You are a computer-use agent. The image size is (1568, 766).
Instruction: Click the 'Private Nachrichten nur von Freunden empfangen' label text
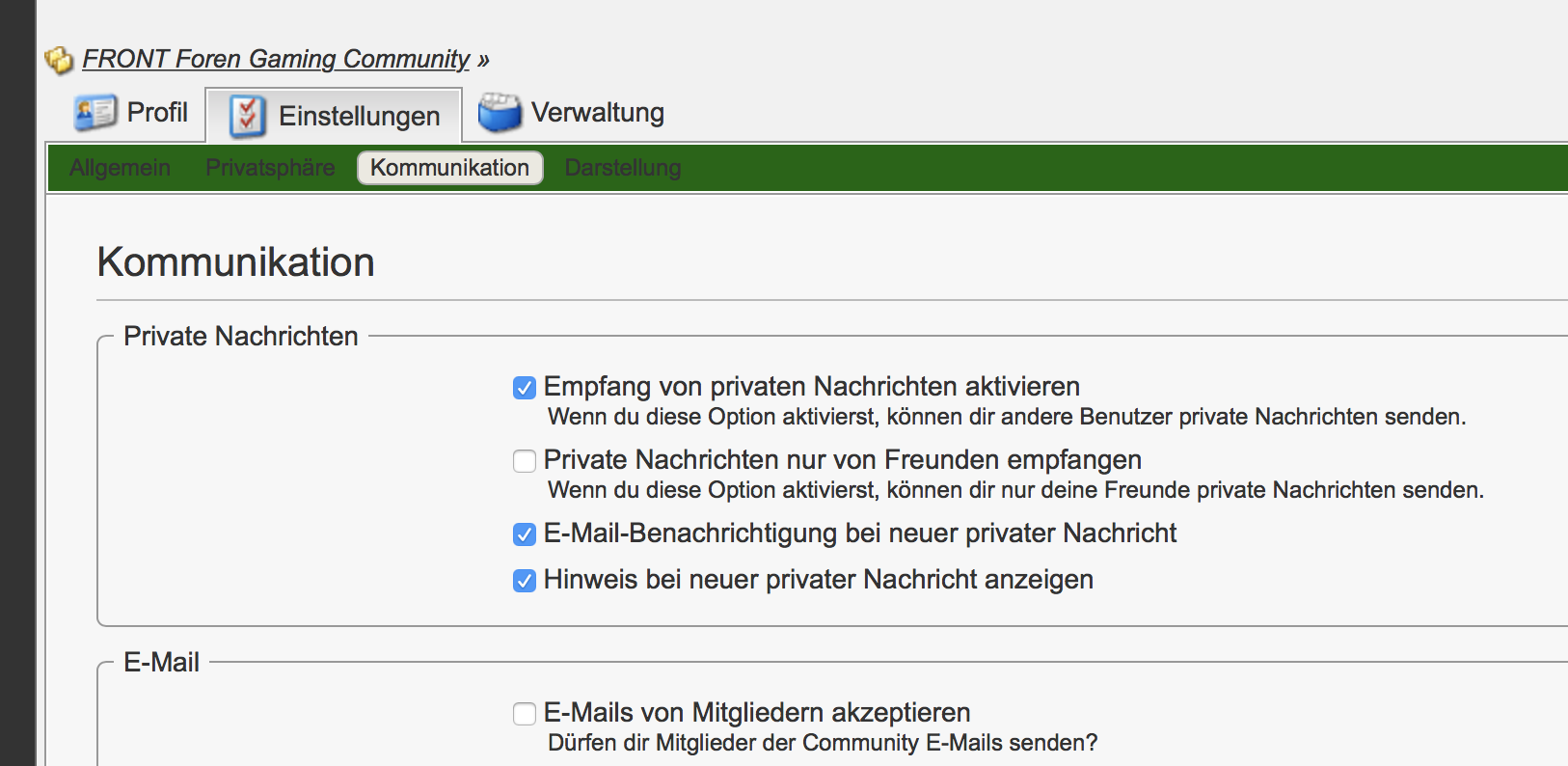pos(842,460)
